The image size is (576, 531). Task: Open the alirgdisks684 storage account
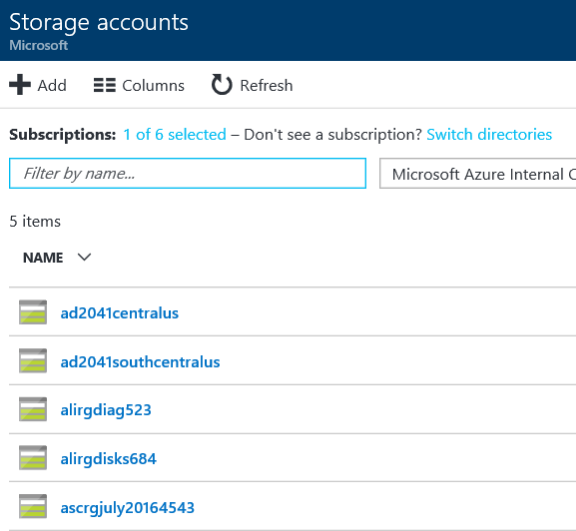point(108,459)
